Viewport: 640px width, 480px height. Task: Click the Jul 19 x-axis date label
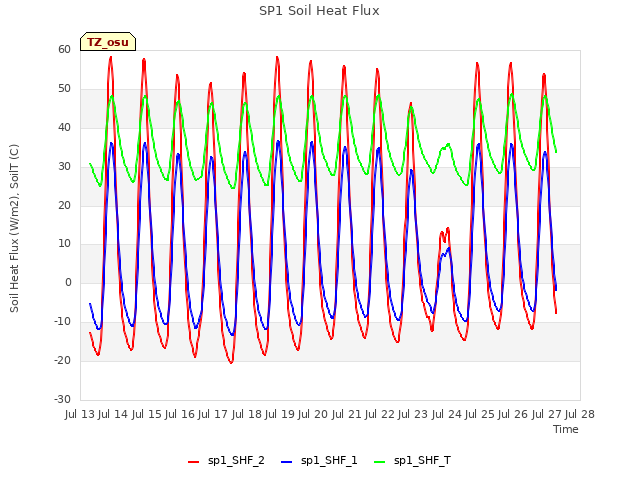pyautogui.click(x=280, y=414)
